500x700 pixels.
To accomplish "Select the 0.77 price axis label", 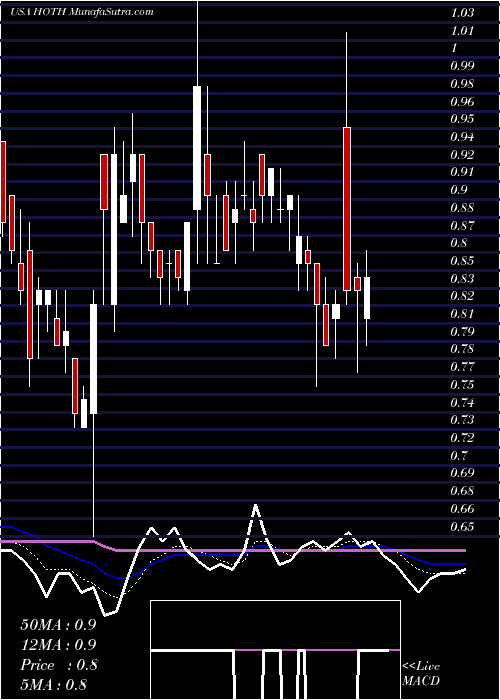I will tap(462, 367).
